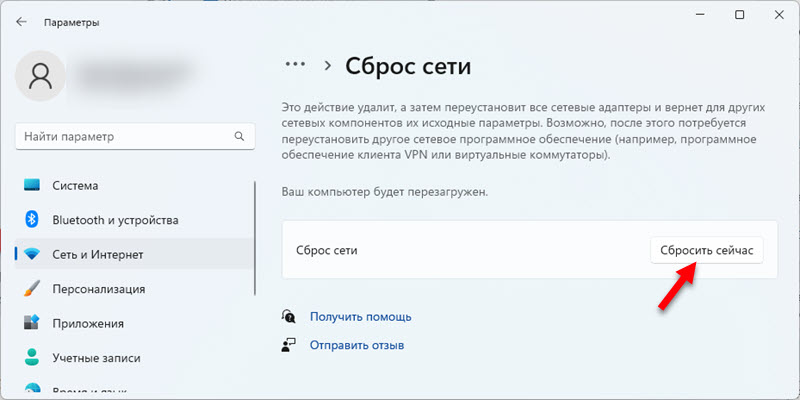The width and height of the screenshot is (800, 400).
Task: Click the Система monitor icon
Action: (32, 186)
